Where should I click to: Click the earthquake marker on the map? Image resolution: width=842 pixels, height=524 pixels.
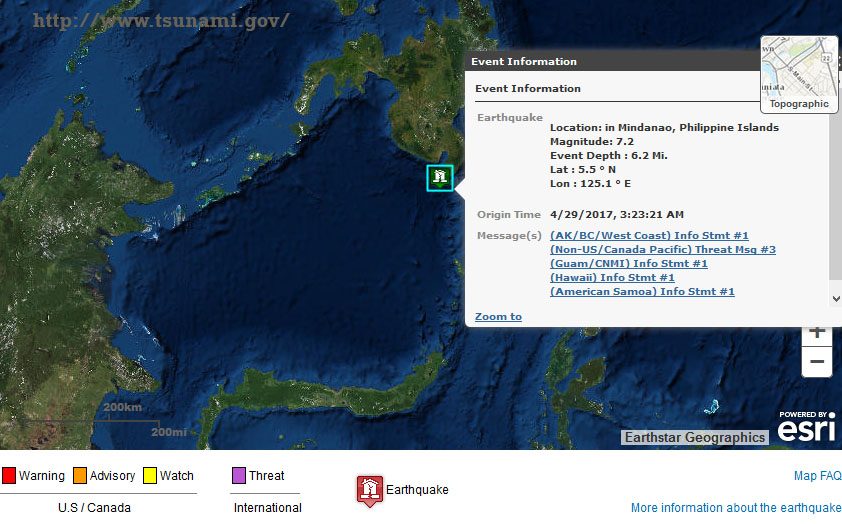(x=440, y=178)
